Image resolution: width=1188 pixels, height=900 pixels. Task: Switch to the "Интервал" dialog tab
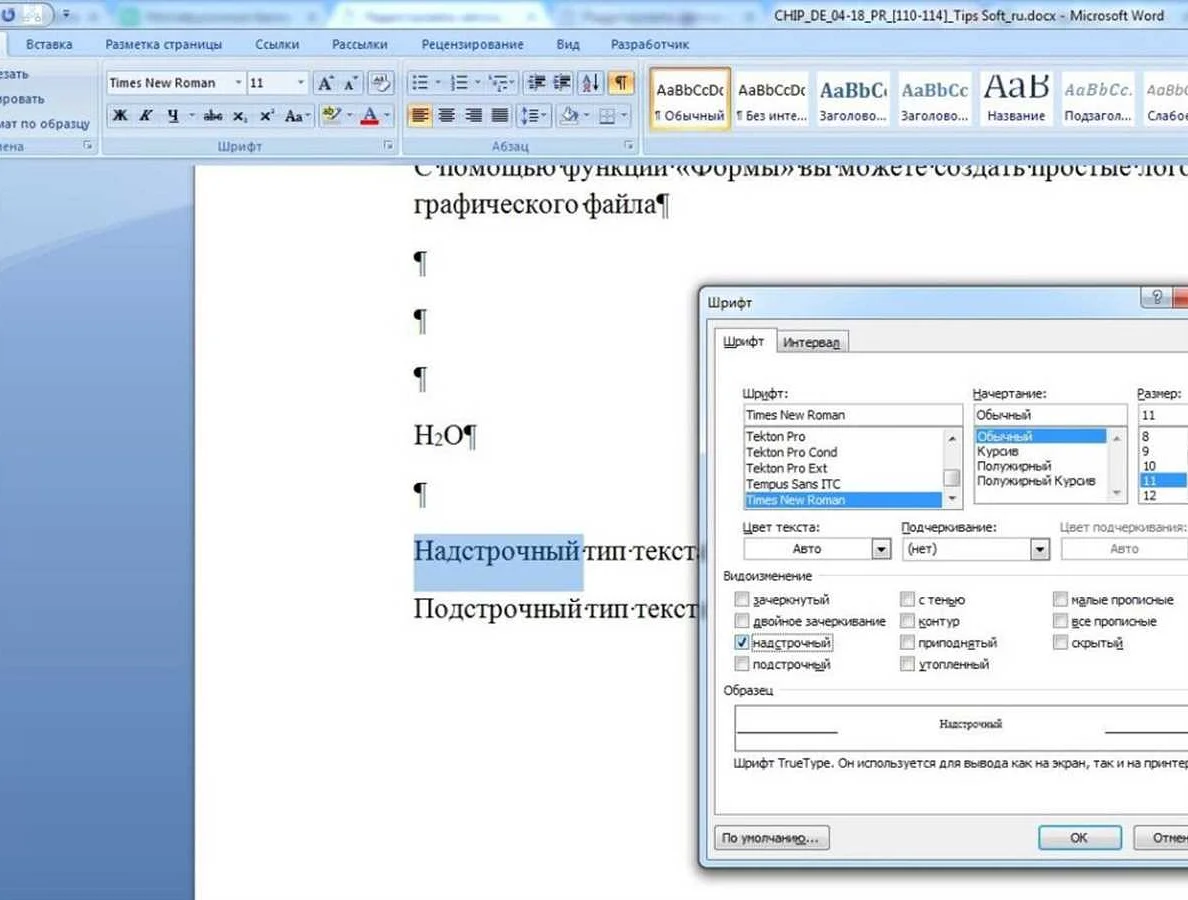coord(811,343)
